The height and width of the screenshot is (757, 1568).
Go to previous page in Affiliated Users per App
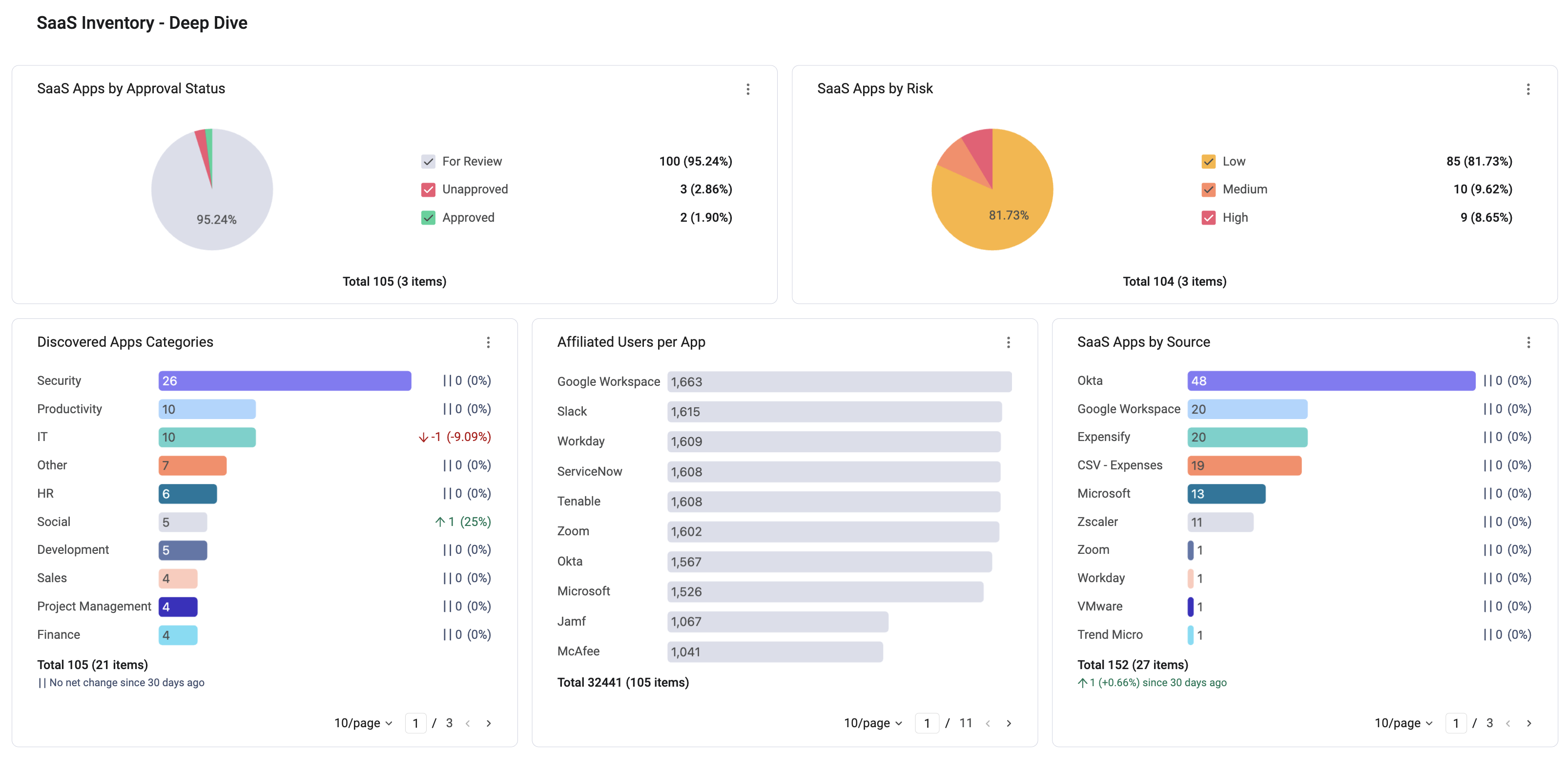(988, 723)
